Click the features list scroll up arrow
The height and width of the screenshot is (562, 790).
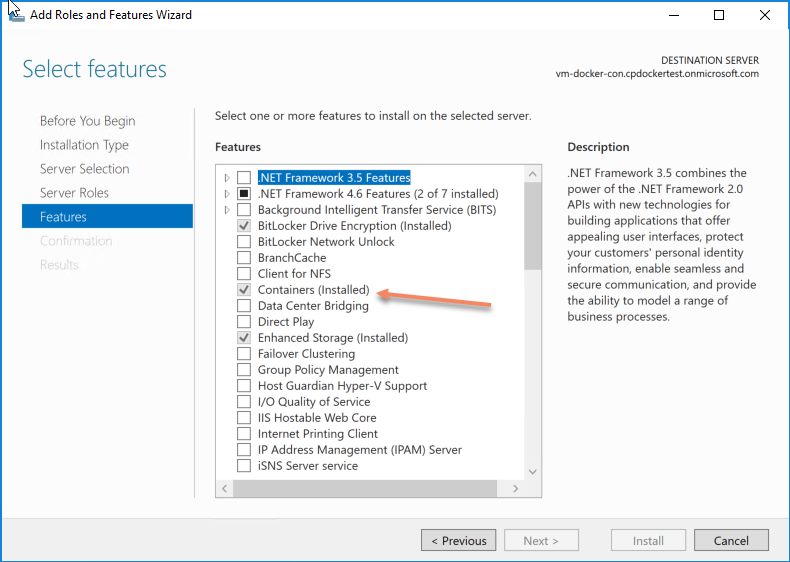[x=533, y=174]
